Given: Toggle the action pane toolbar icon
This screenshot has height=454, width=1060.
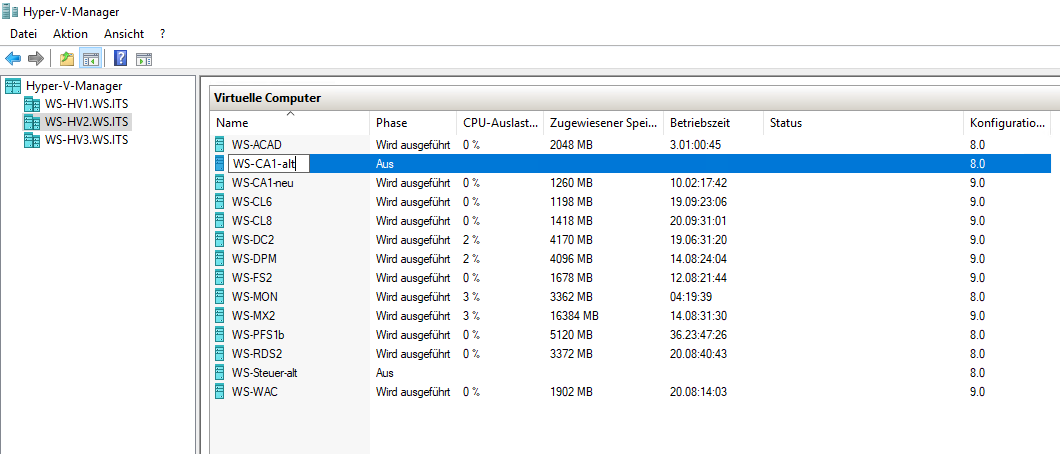Looking at the screenshot, I should 144,59.
